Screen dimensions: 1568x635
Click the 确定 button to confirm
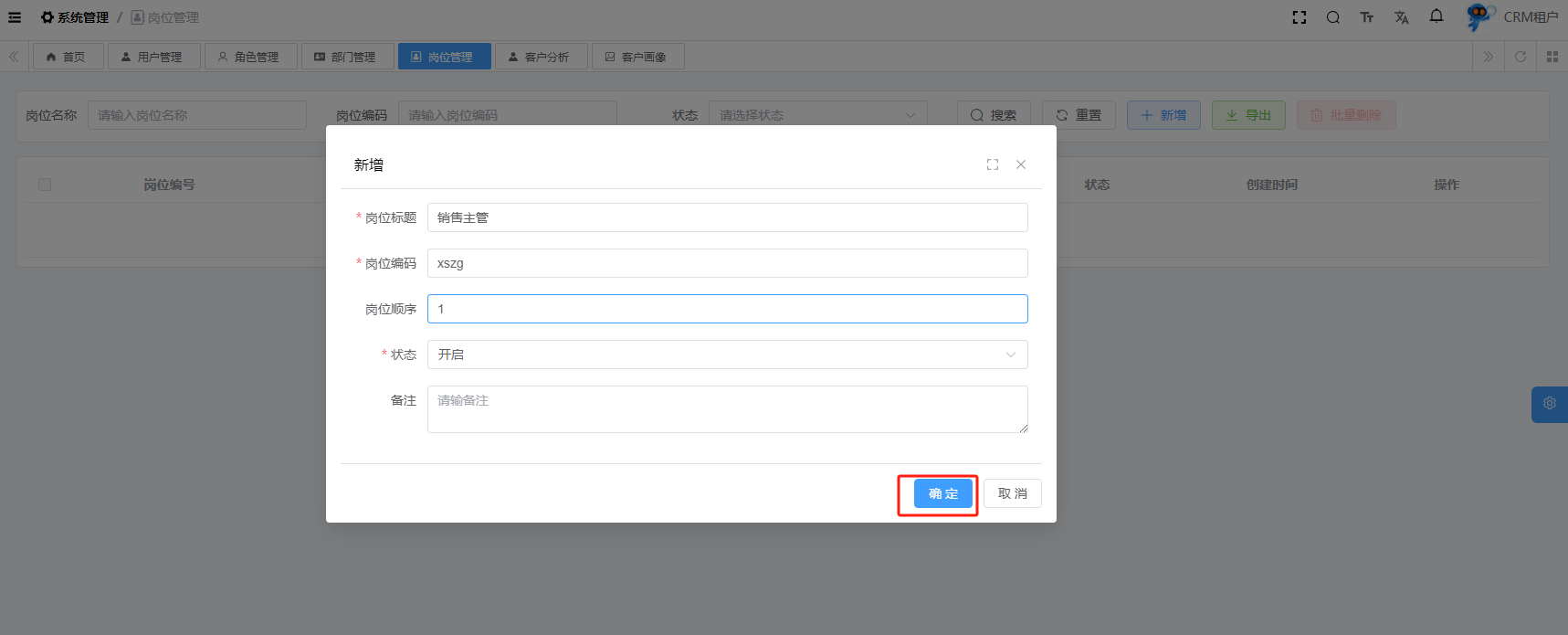[942, 493]
